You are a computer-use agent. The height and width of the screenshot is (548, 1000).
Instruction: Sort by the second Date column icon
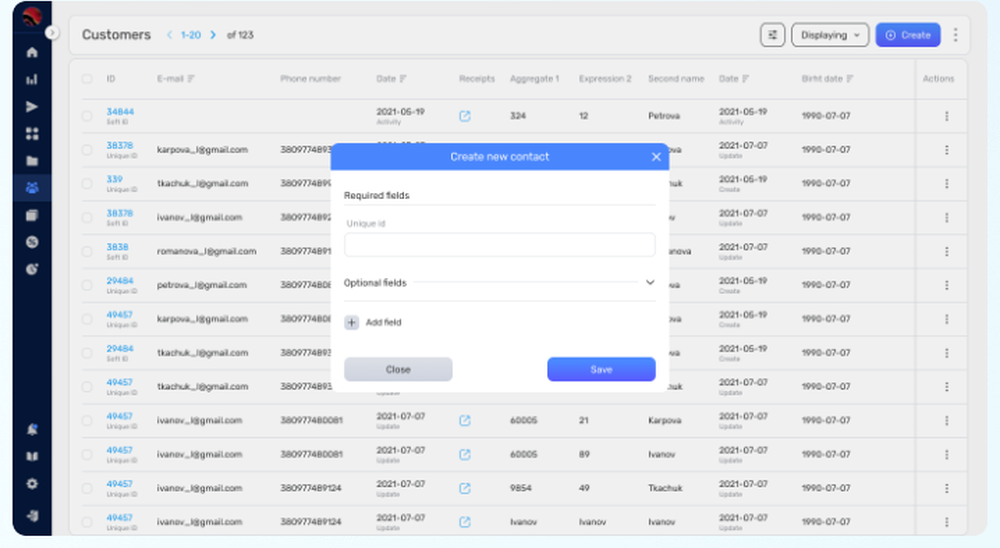746,78
